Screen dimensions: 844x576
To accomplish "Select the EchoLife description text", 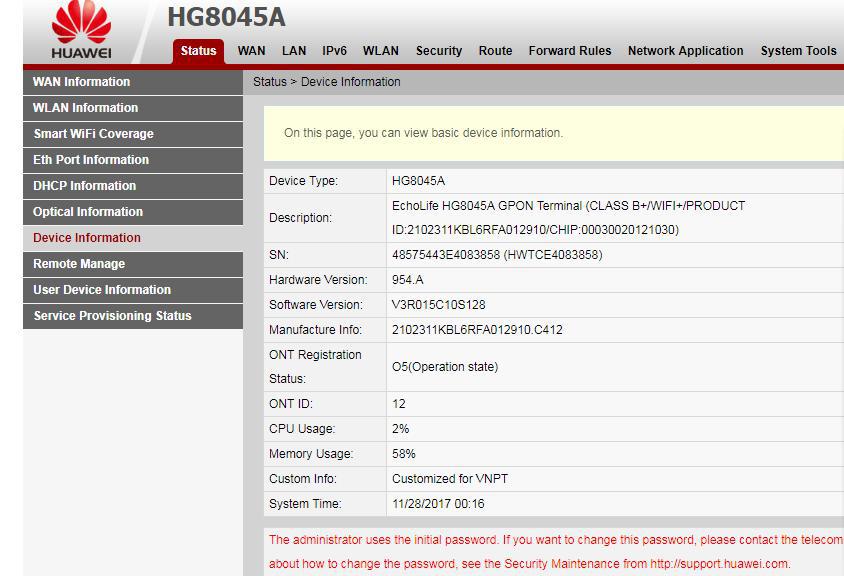I will 568,218.
